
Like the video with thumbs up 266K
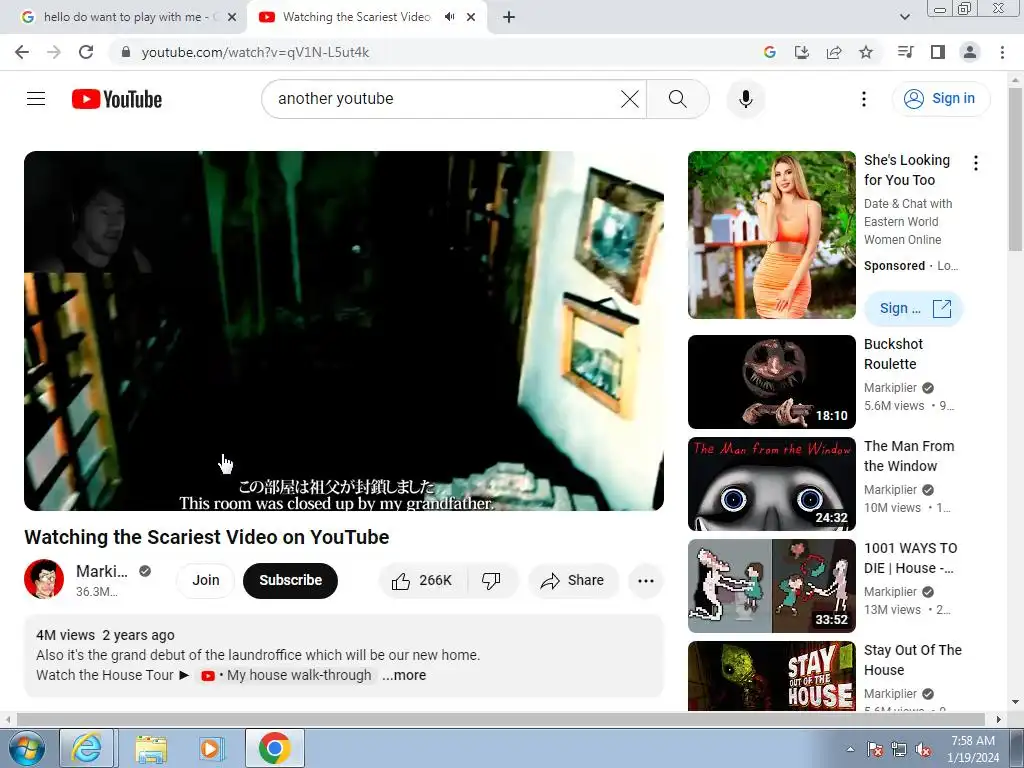click(423, 581)
